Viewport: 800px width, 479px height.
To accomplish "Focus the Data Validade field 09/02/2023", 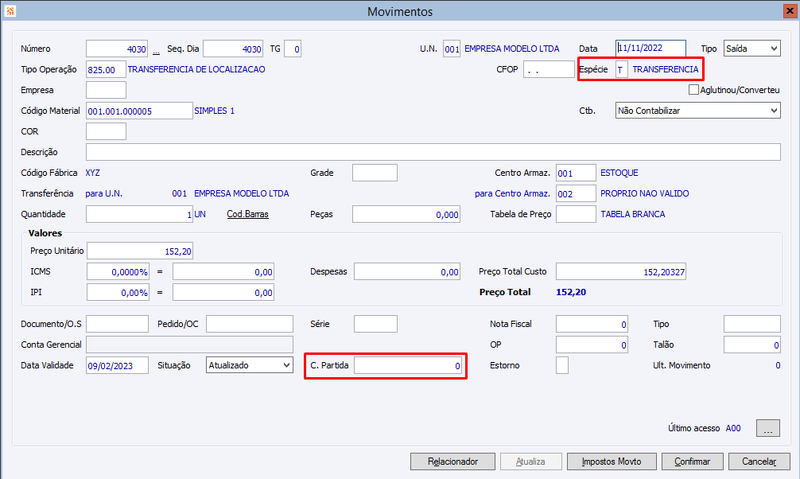I will pos(117,365).
